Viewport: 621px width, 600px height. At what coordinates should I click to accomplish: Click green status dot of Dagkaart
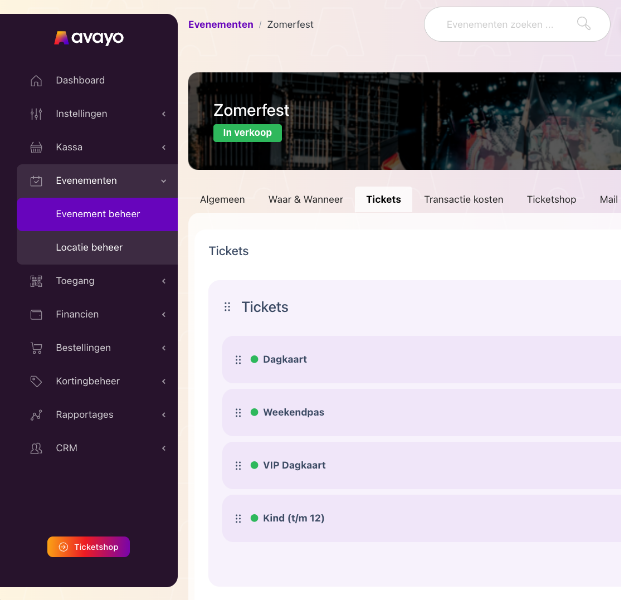(x=254, y=359)
